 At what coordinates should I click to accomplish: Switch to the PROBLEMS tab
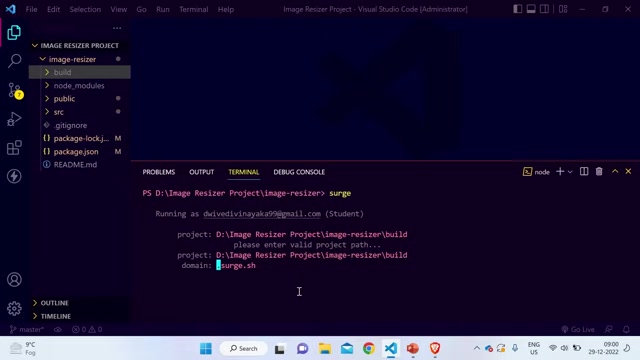159,172
